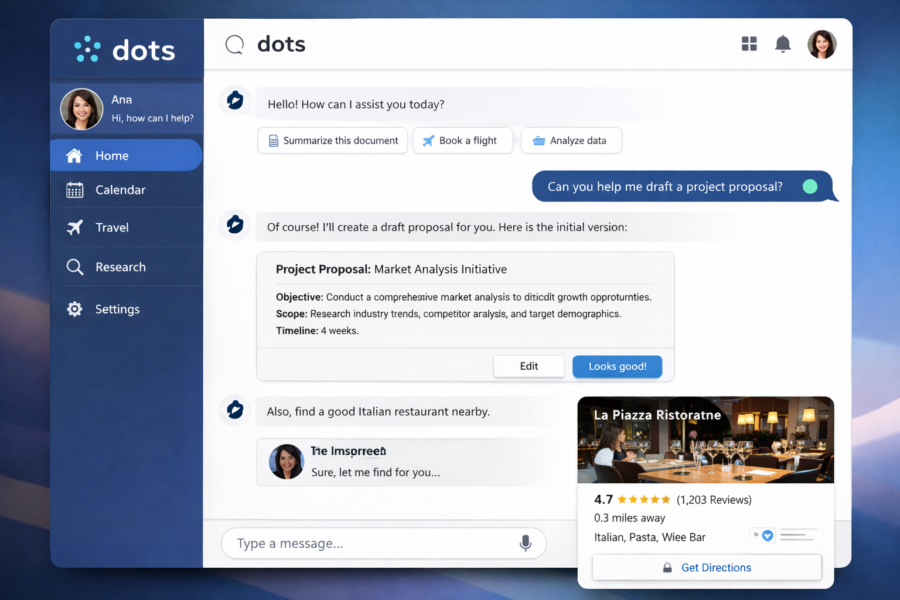Open the apps grid icon
The height and width of the screenshot is (600, 900).
749,44
